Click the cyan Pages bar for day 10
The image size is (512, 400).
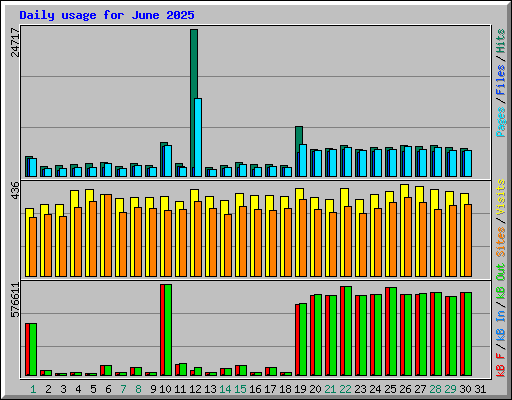pos(168,161)
